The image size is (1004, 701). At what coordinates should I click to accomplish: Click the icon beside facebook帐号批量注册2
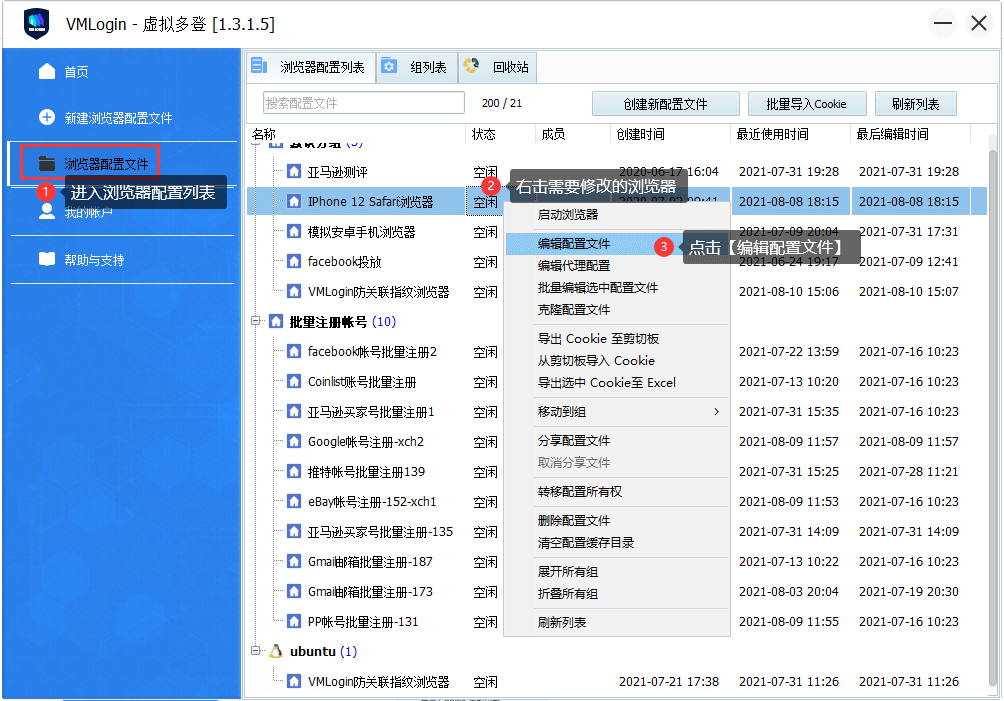pyautogui.click(x=294, y=351)
